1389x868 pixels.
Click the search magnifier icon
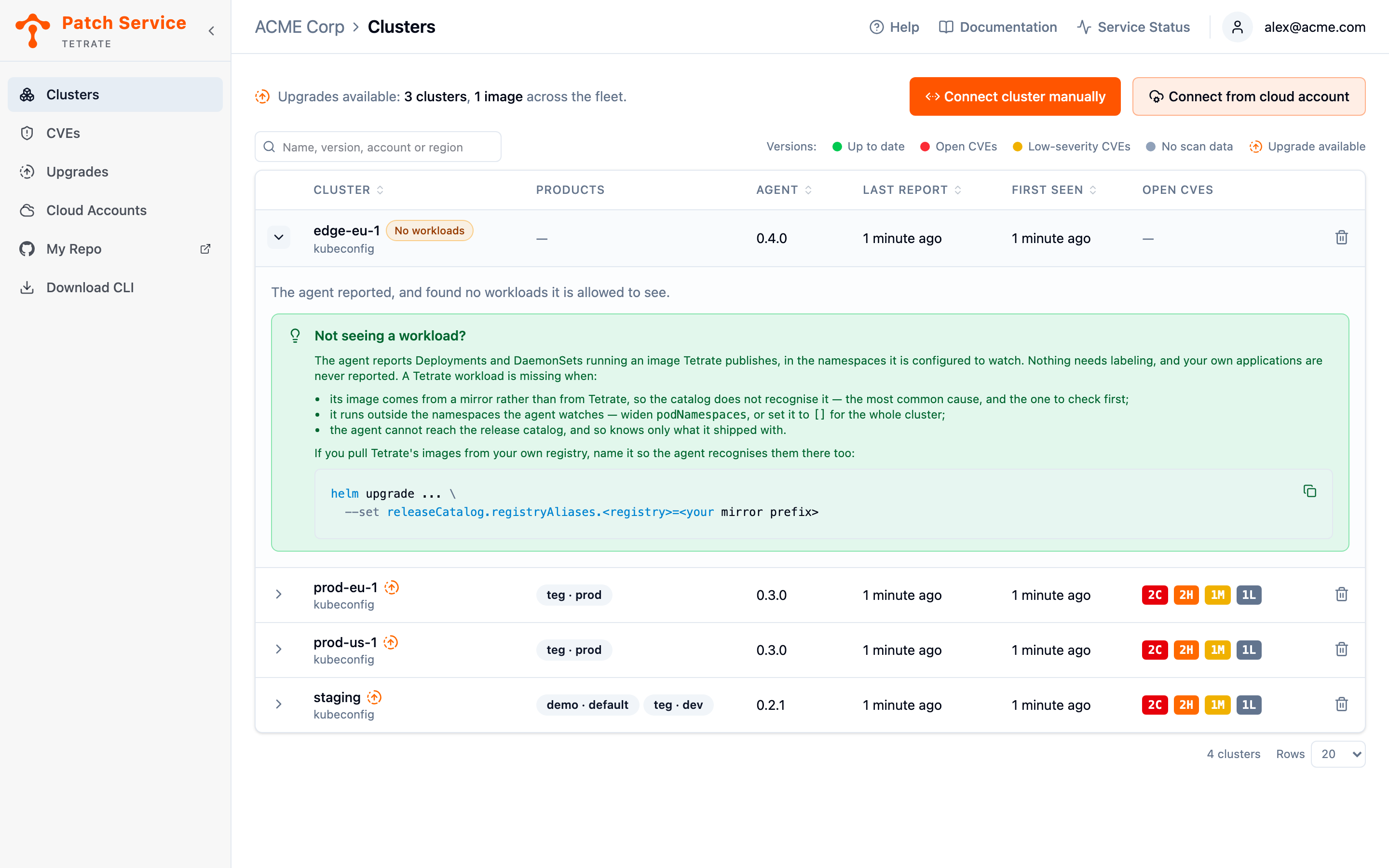[269, 147]
